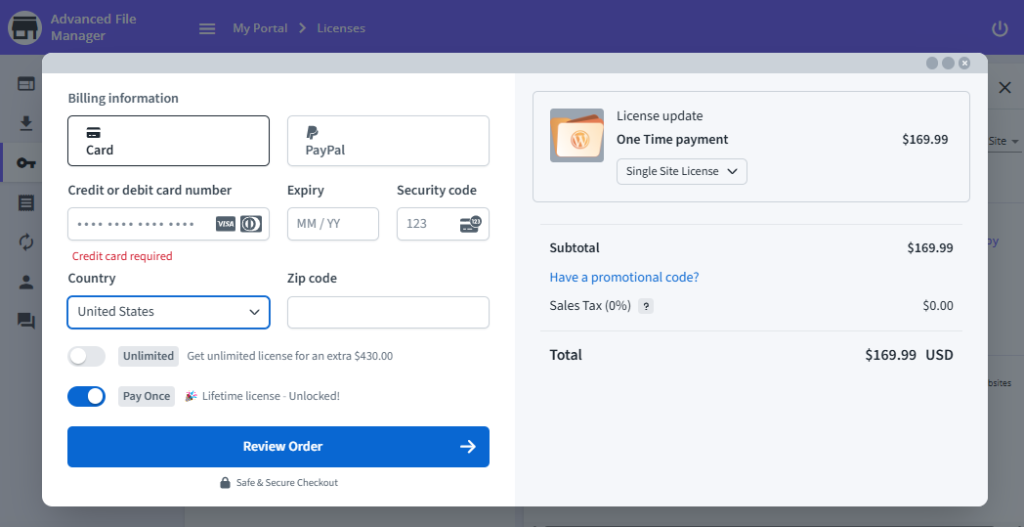The image size is (1024, 527).
Task: Open the downloads icon in sidebar
Action: click(26, 123)
